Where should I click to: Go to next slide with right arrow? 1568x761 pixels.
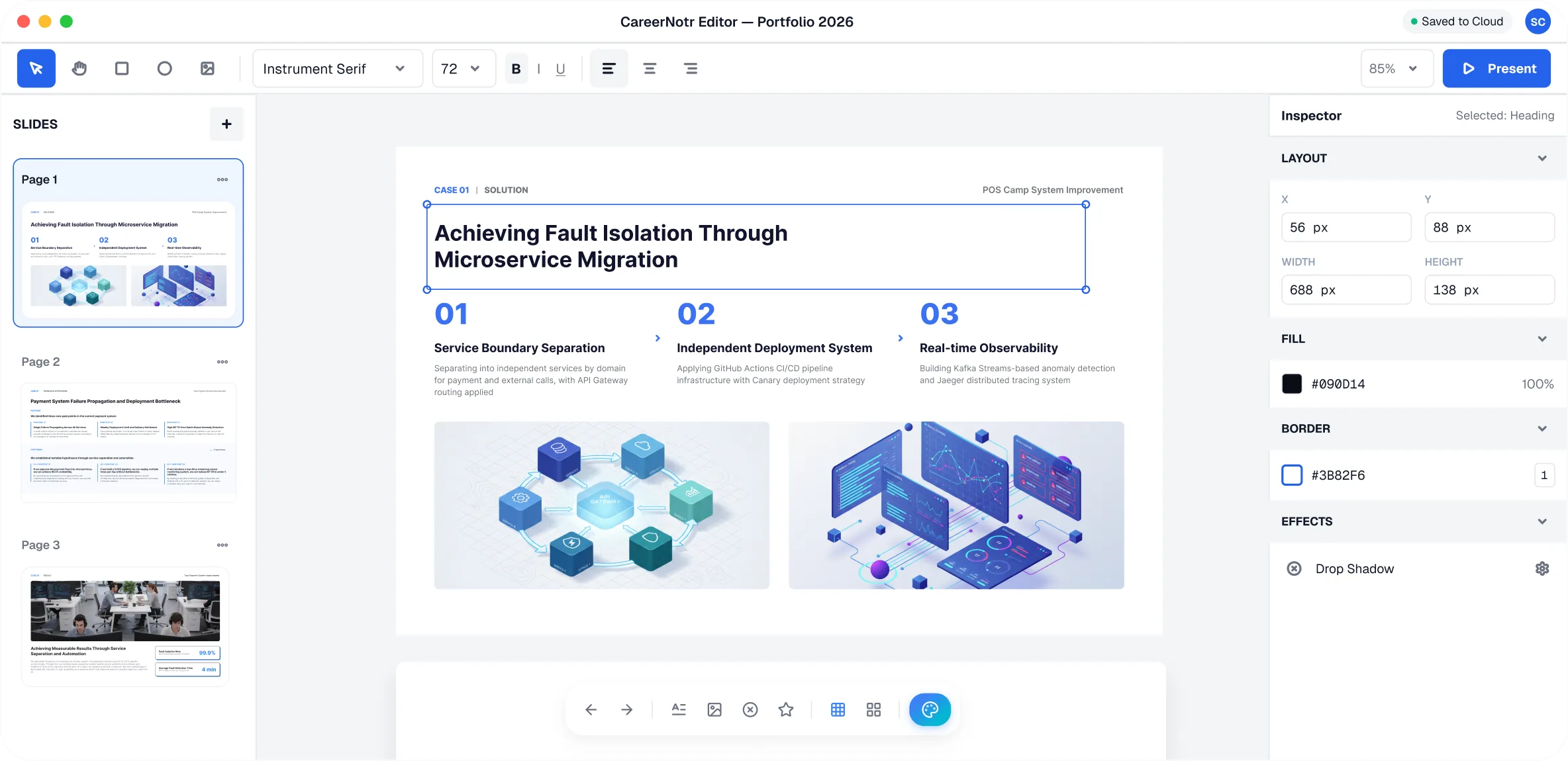tap(627, 709)
